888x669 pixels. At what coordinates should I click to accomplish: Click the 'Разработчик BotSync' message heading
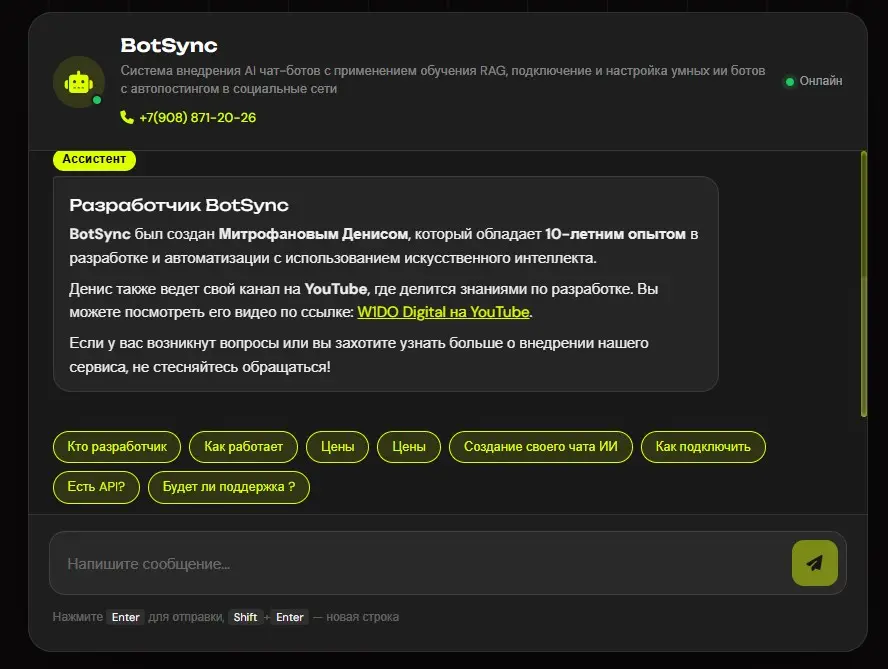point(179,205)
